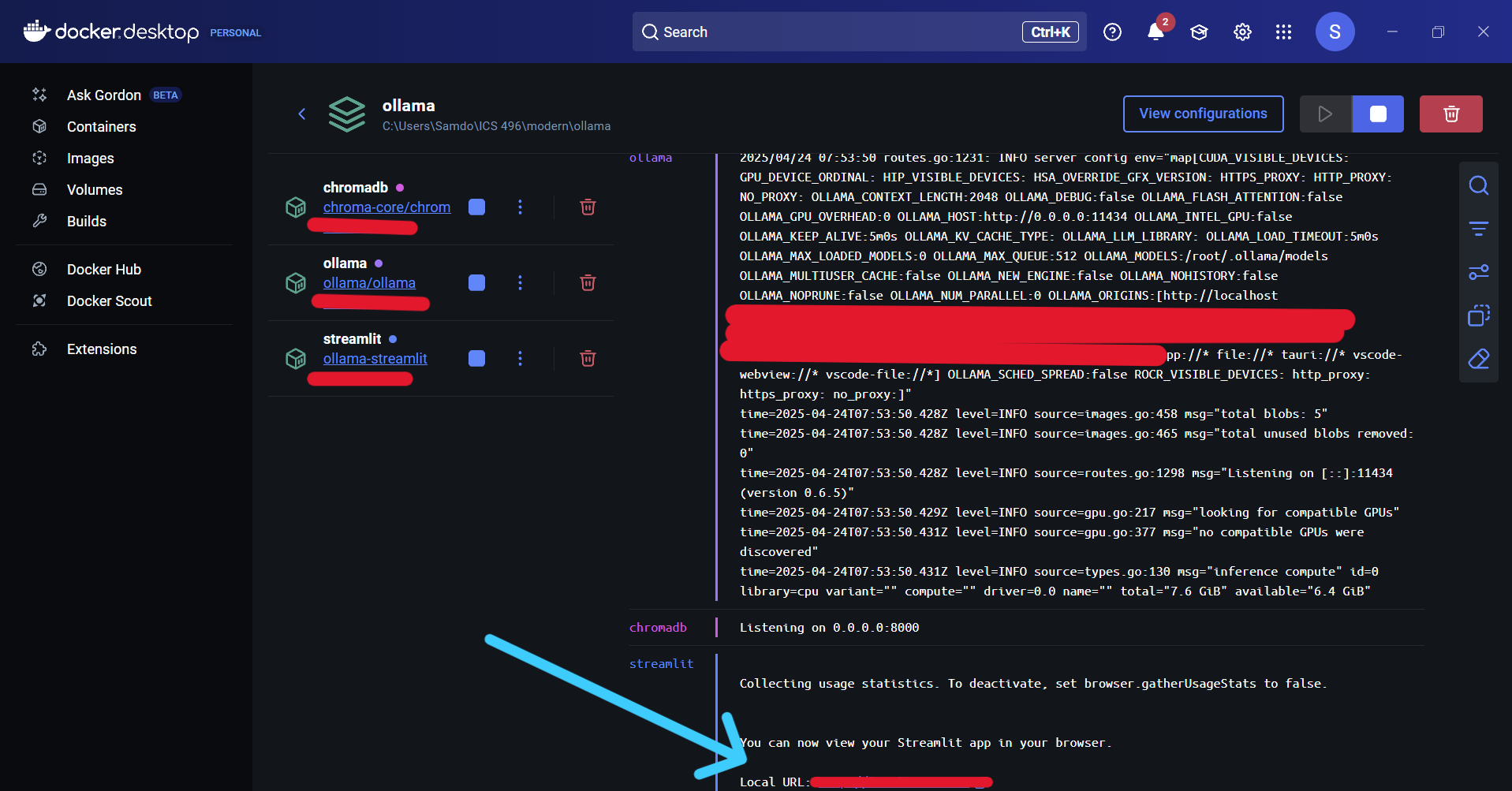This screenshot has height=791, width=1512.
Task: Click the chromadb container cube icon
Action: [x=296, y=207]
